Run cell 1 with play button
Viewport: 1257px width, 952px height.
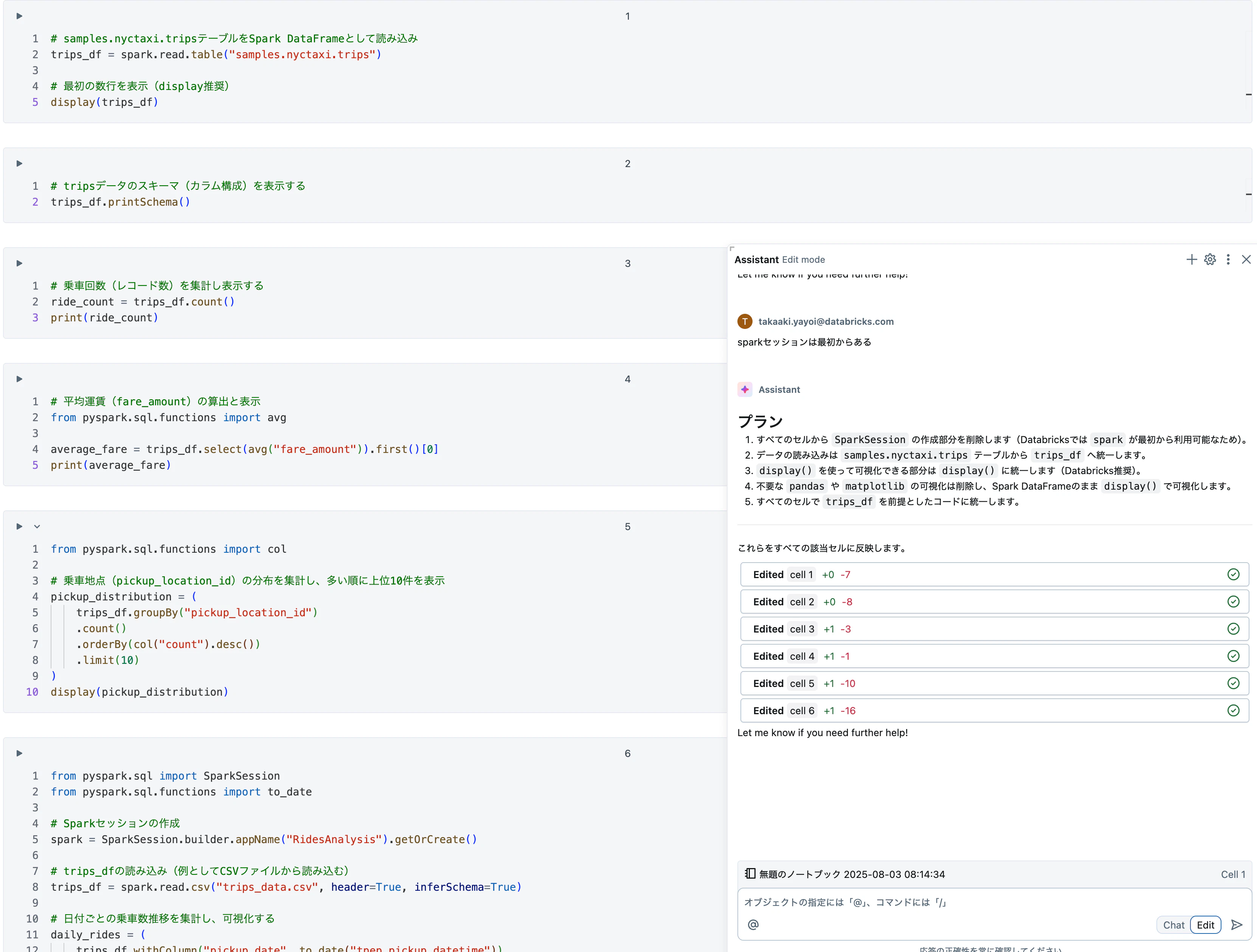(19, 16)
